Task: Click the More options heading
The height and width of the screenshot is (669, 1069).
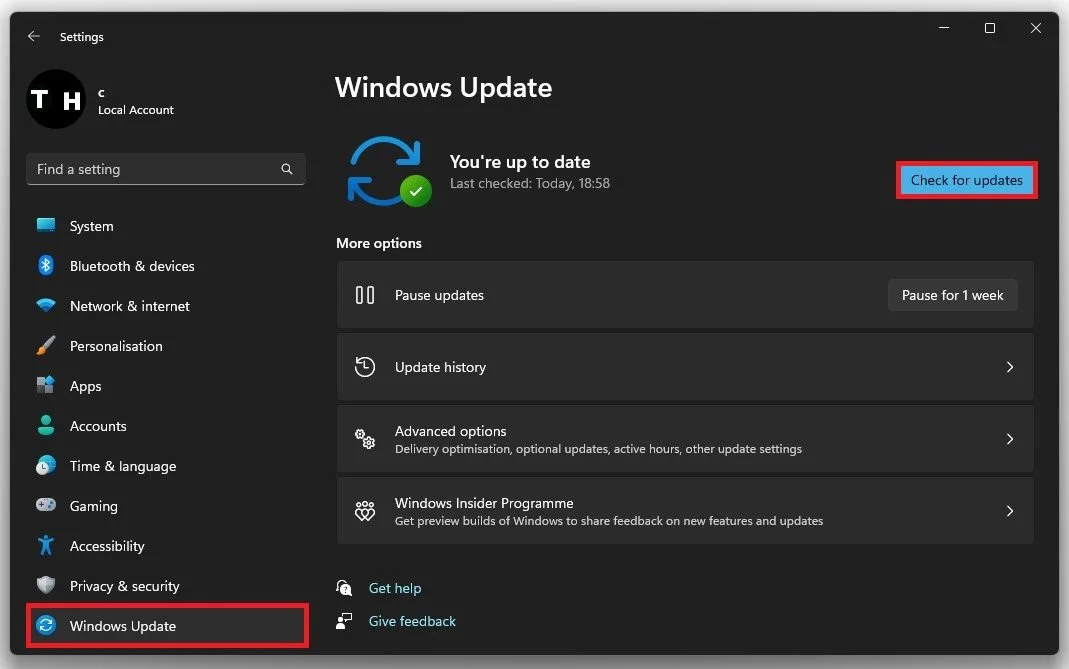Action: click(378, 243)
